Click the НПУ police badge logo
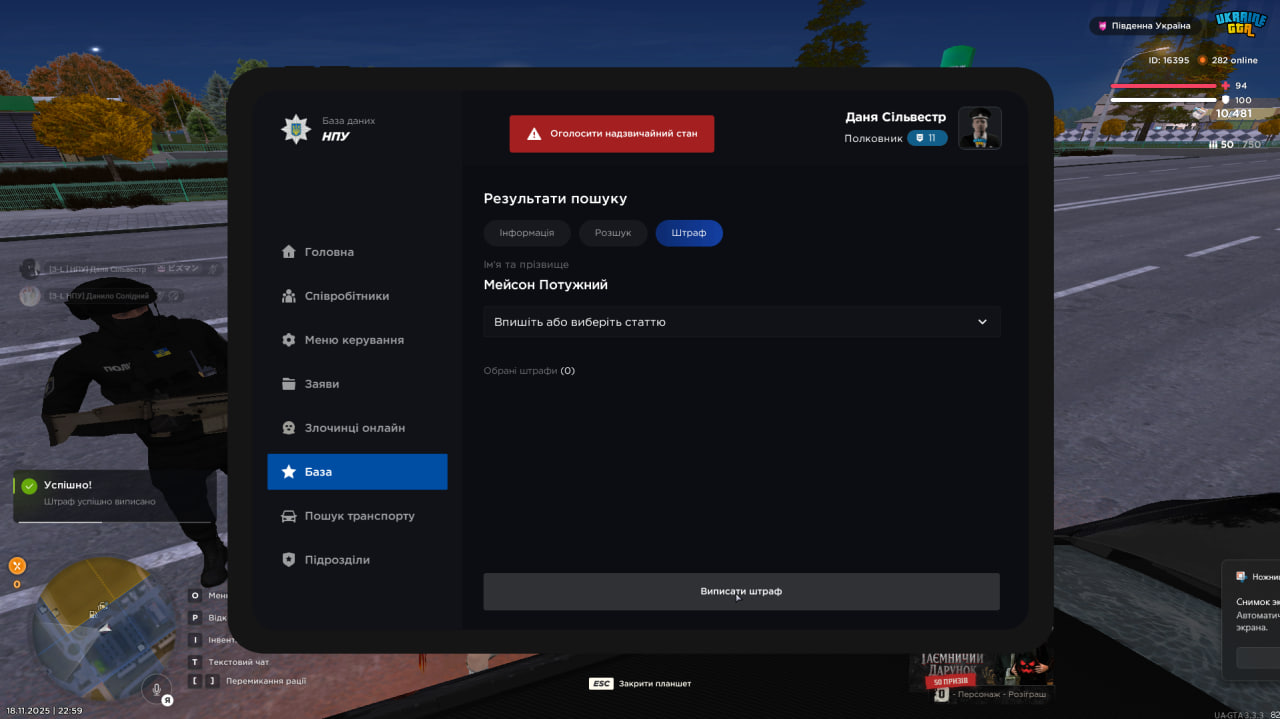 pos(295,129)
